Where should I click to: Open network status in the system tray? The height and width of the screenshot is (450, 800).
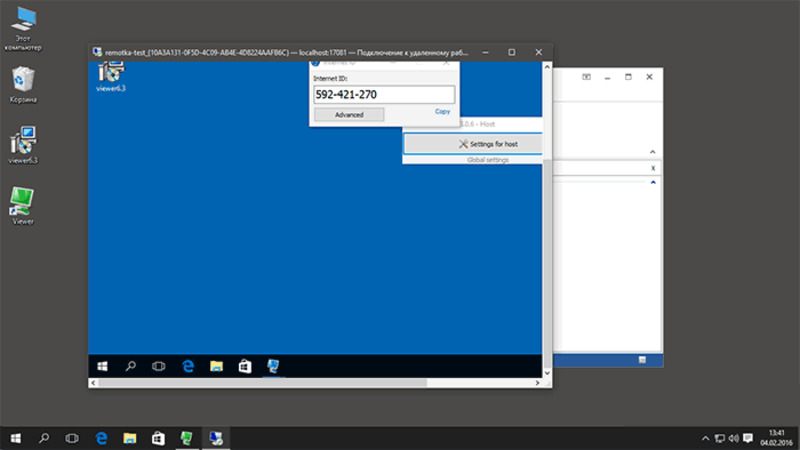(x=719, y=438)
